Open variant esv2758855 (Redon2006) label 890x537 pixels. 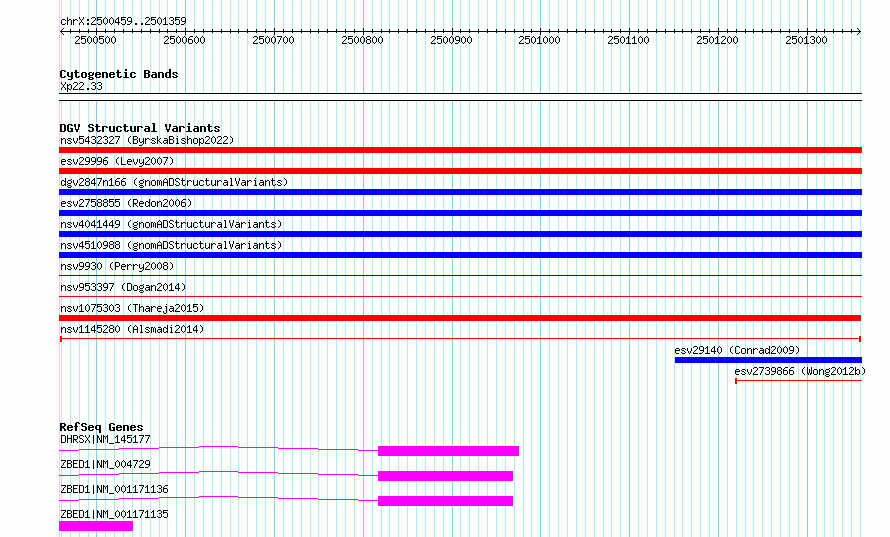click(x=126, y=203)
